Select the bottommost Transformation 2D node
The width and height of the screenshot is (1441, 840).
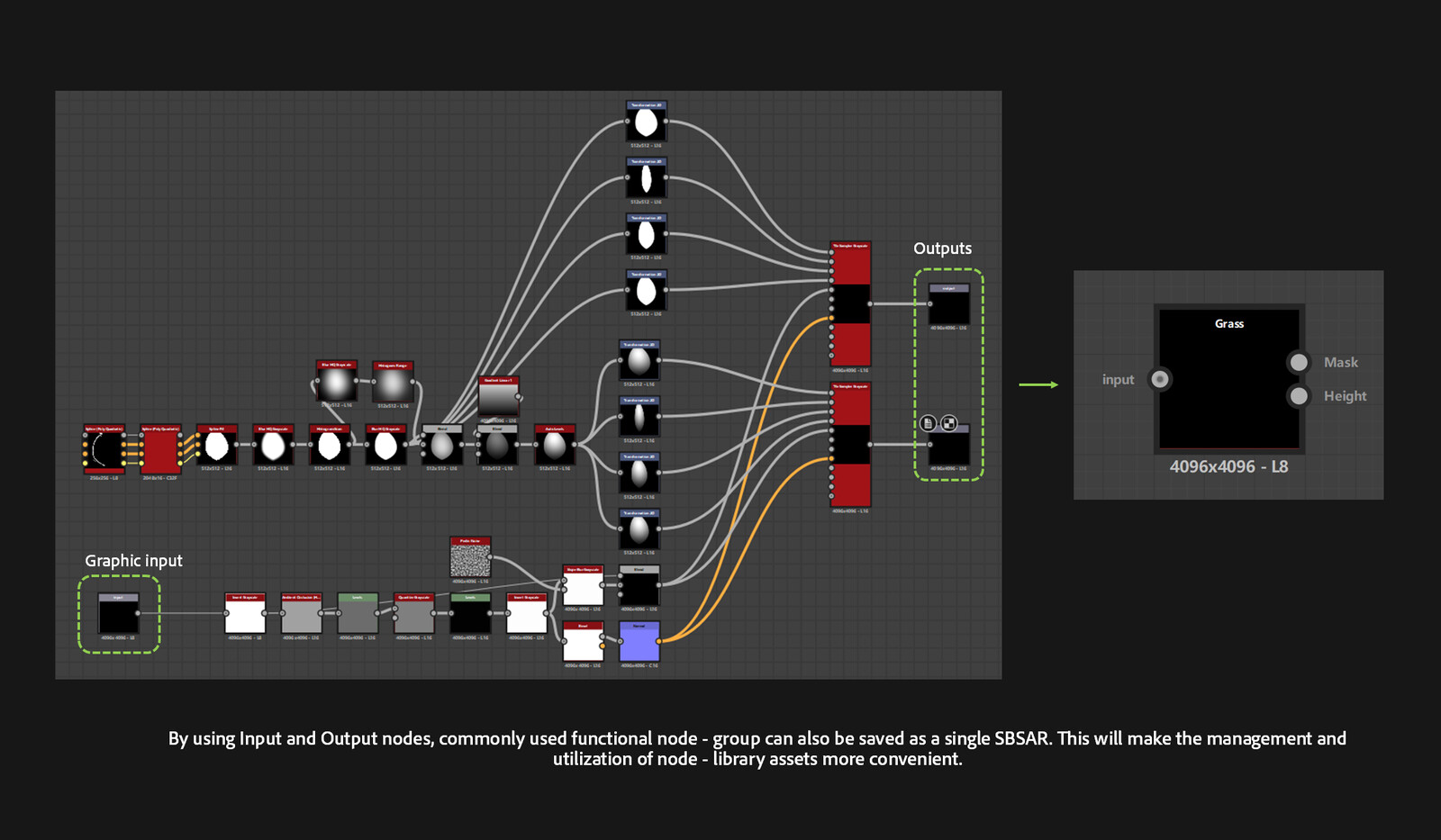(x=639, y=529)
